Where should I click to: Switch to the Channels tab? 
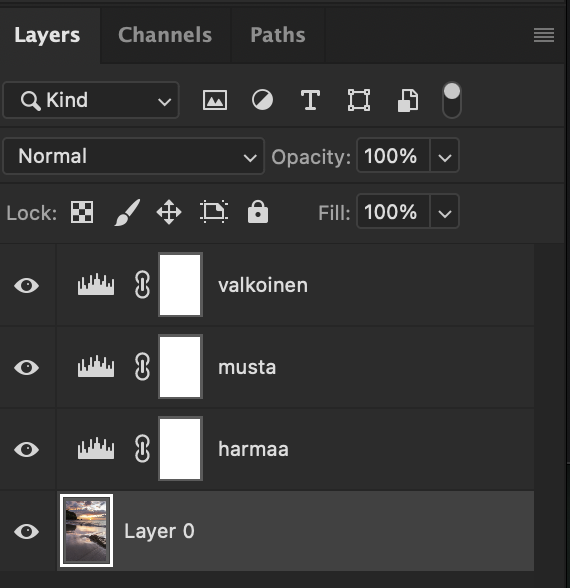coord(165,35)
